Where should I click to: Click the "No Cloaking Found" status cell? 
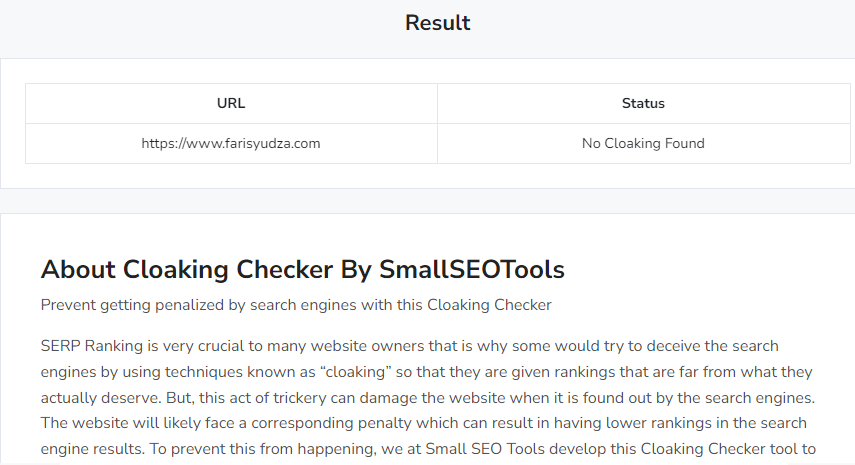click(643, 143)
